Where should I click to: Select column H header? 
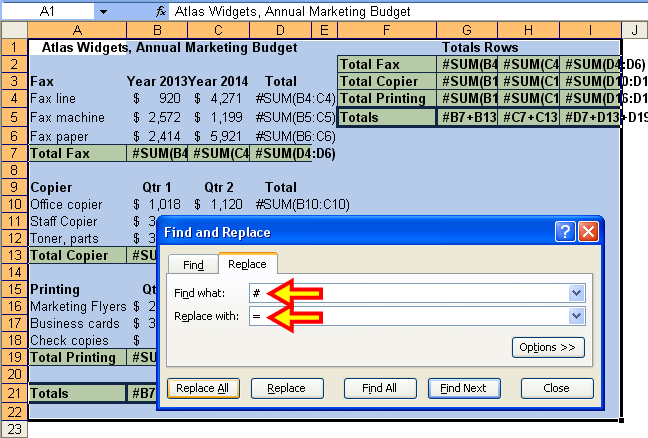tap(529, 30)
